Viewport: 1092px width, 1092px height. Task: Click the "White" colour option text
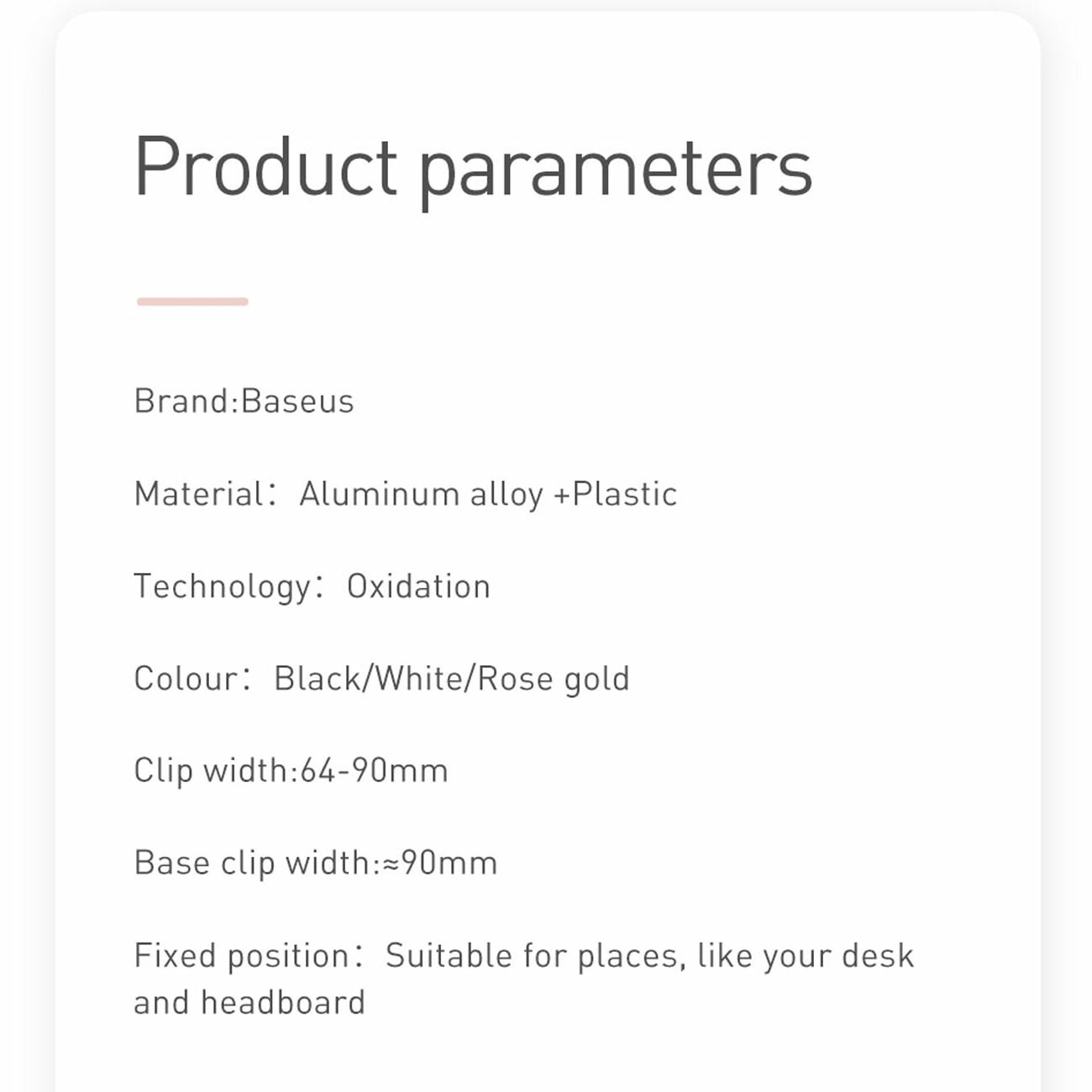click(419, 679)
